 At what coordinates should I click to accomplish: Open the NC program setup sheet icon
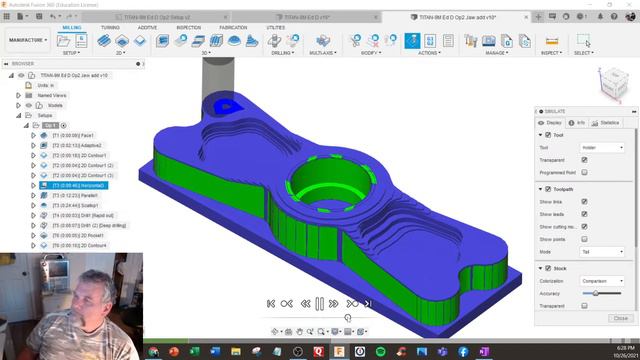coord(81,40)
